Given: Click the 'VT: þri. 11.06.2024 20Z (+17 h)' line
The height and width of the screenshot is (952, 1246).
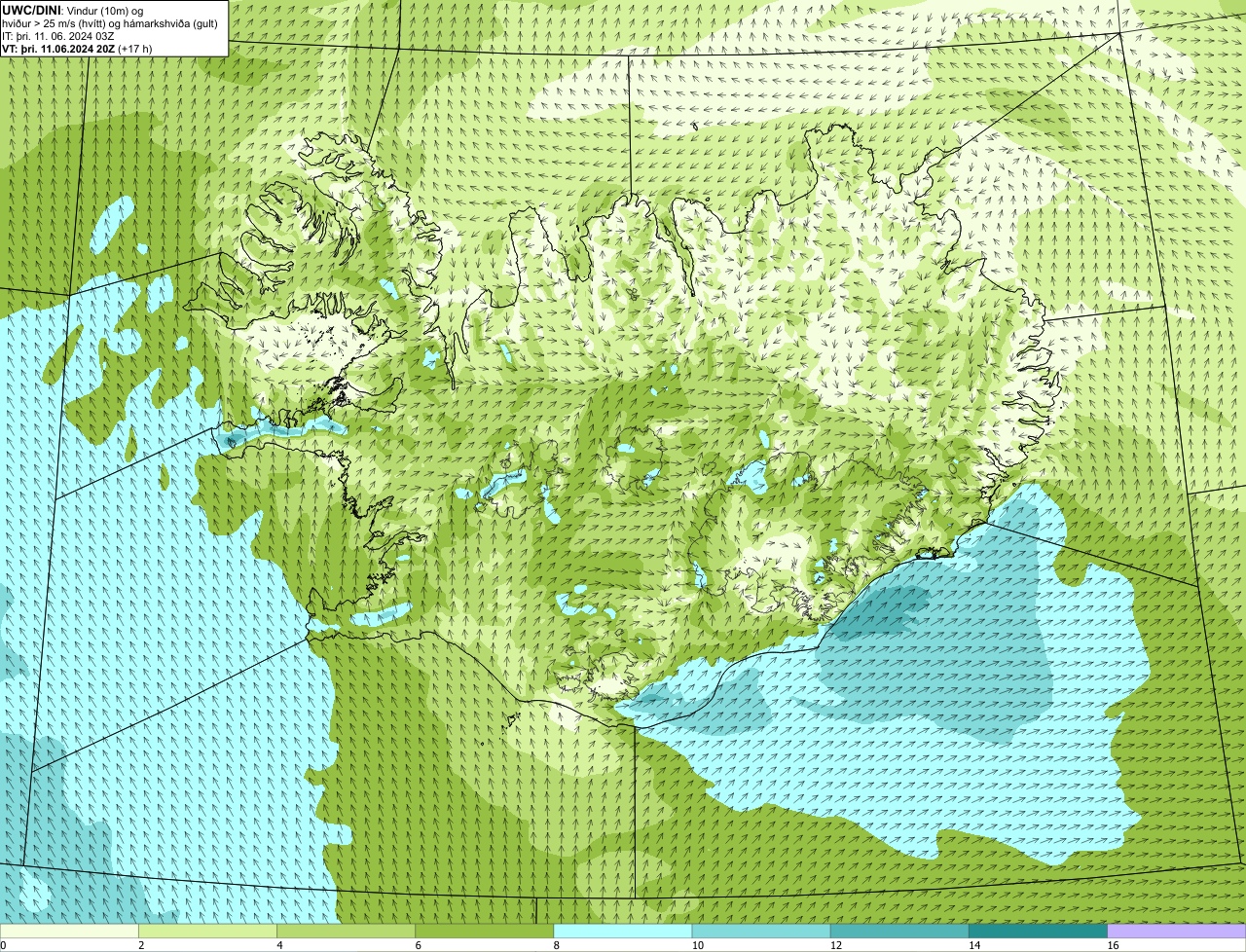Looking at the screenshot, I should coord(77,49).
